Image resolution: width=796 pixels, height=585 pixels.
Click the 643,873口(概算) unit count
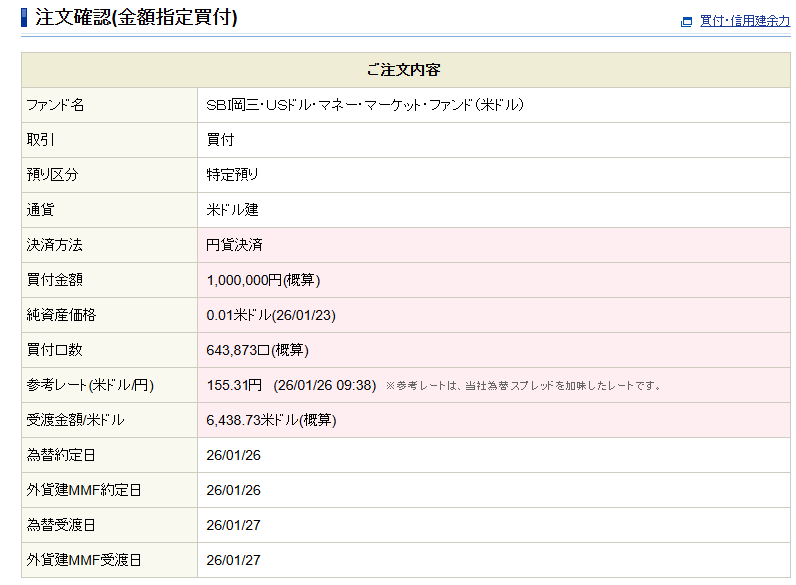(x=257, y=350)
